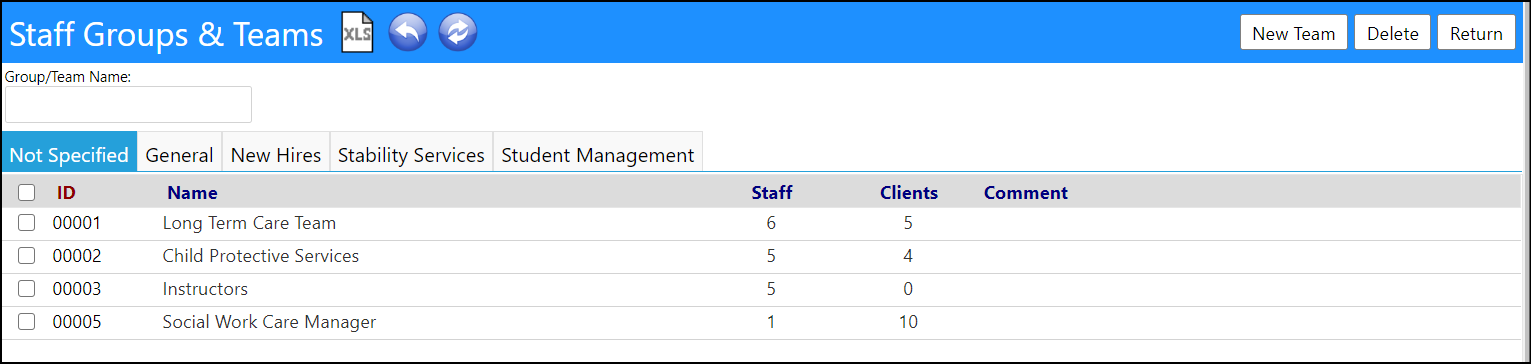
Task: Check the box for Long Term Care Team
Action: (27, 223)
